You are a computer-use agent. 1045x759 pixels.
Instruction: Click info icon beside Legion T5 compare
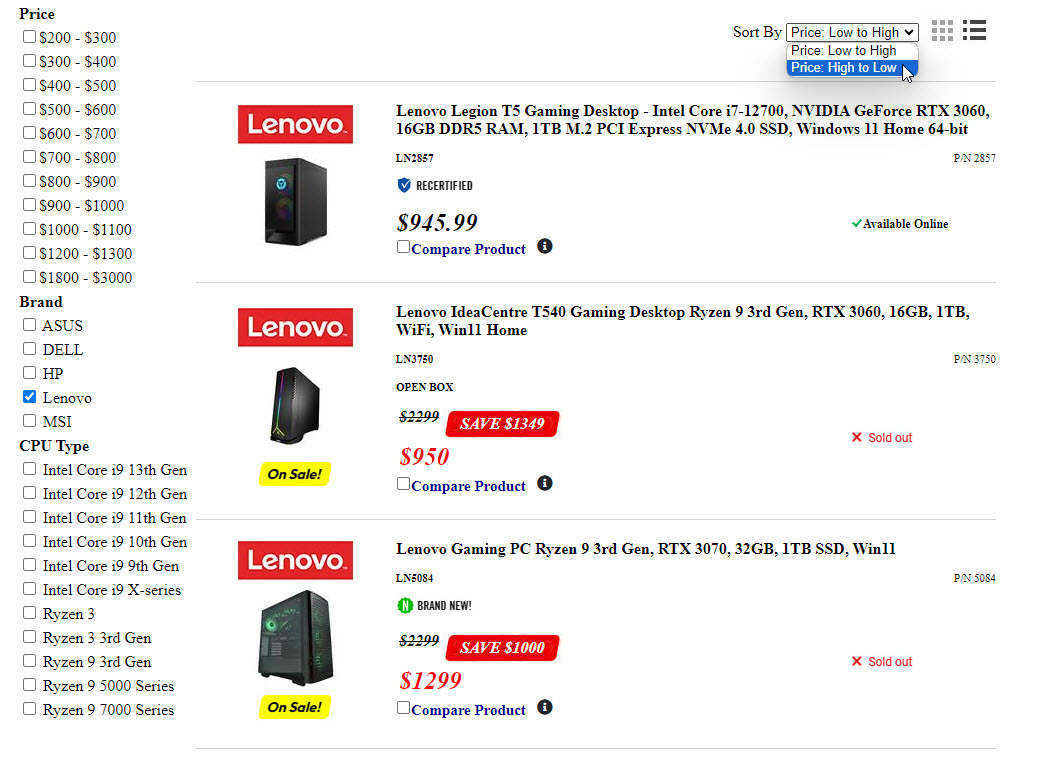545,246
